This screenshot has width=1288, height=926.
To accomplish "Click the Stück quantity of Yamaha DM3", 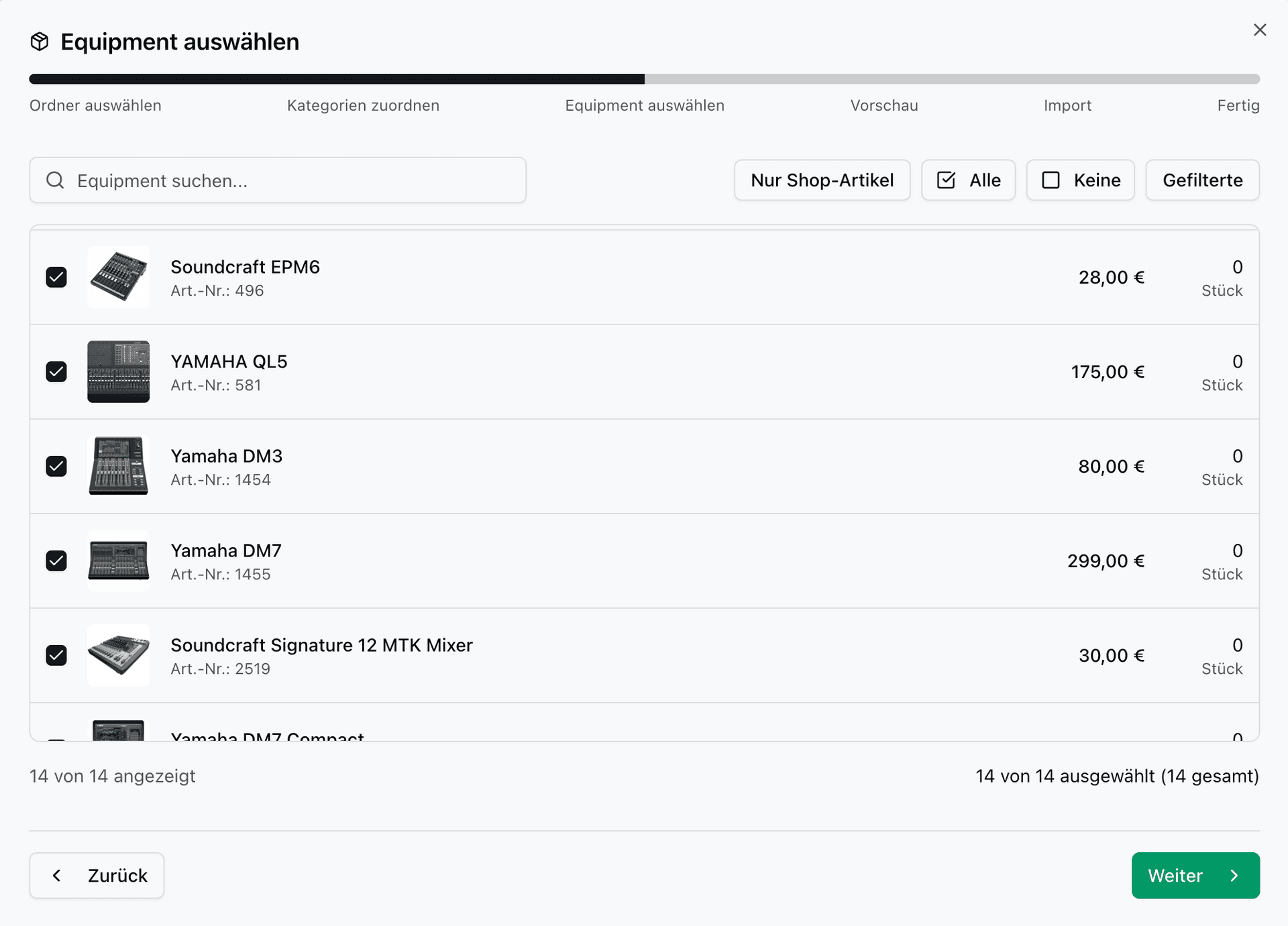I will coord(1222,467).
